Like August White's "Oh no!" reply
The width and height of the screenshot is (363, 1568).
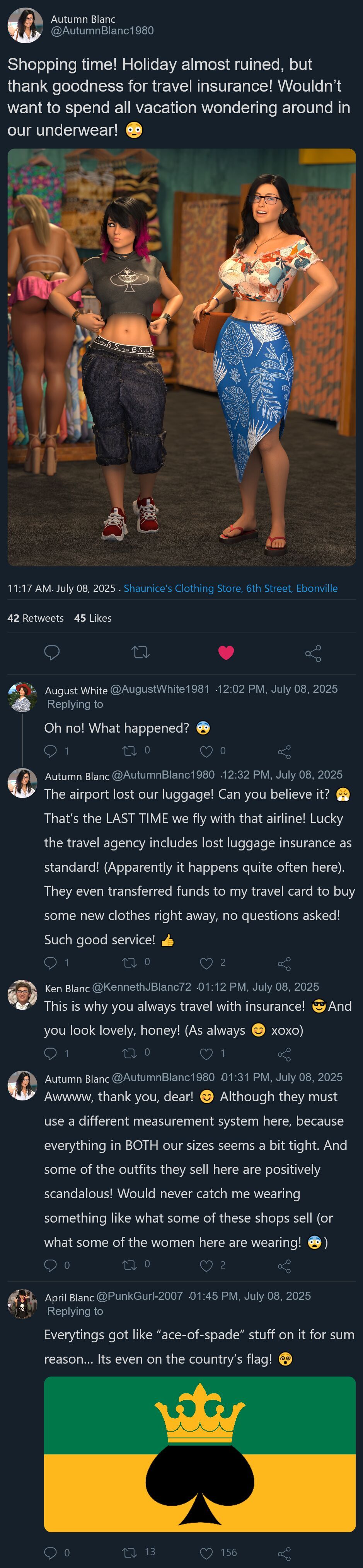pos(206,751)
